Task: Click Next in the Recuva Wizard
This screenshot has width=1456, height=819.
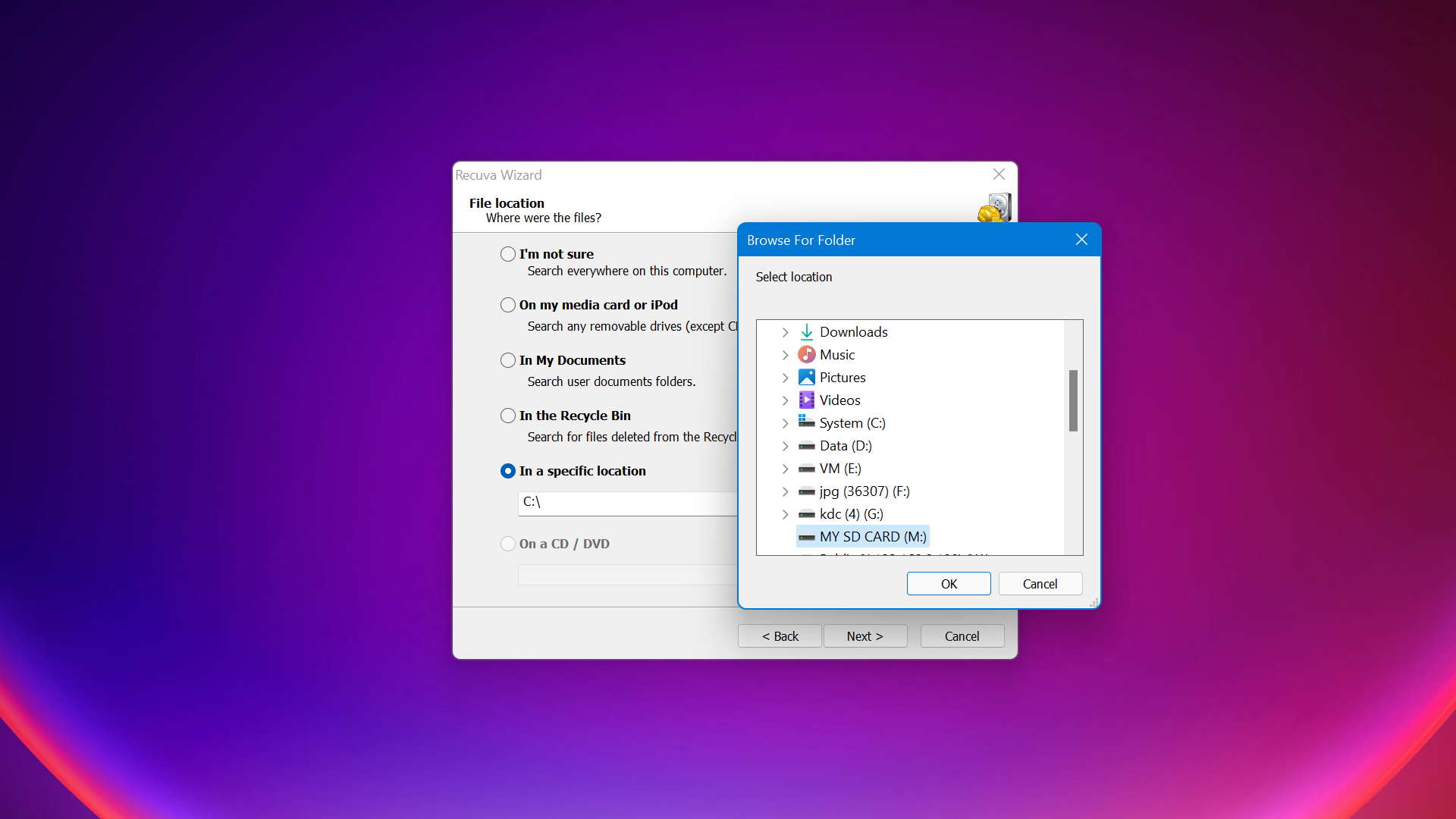Action: coord(865,636)
